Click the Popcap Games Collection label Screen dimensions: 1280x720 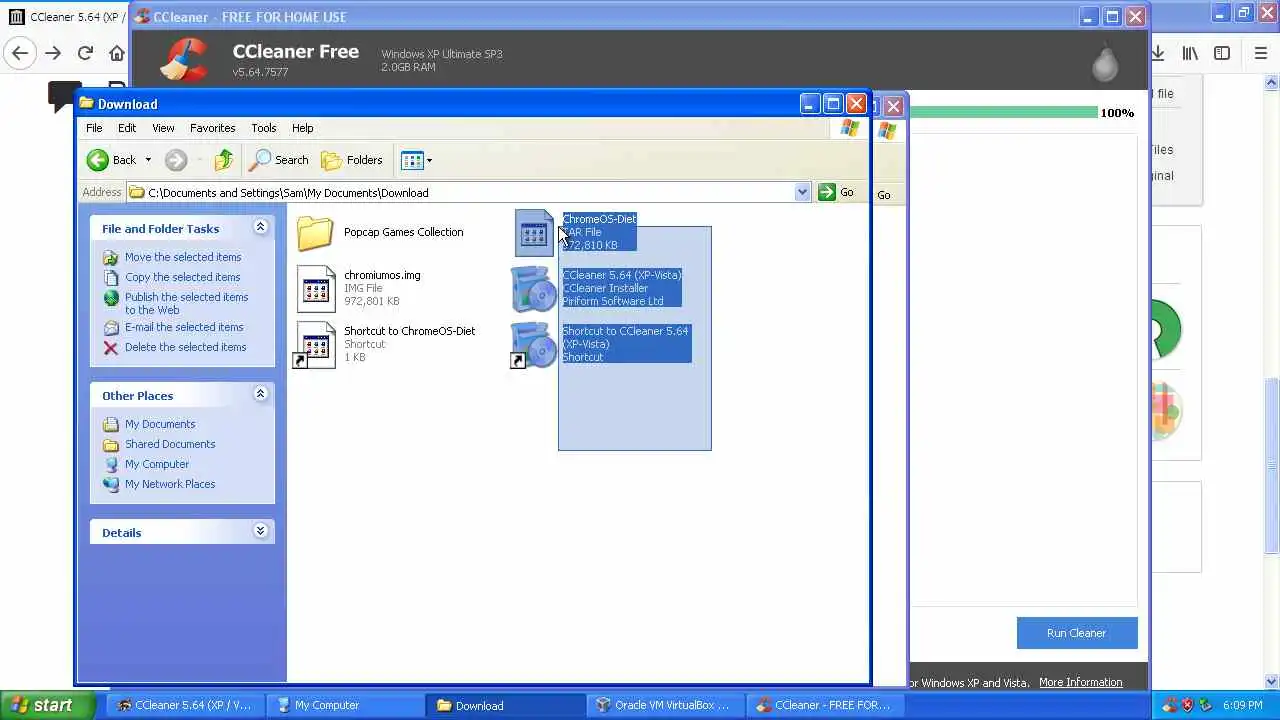tap(403, 232)
